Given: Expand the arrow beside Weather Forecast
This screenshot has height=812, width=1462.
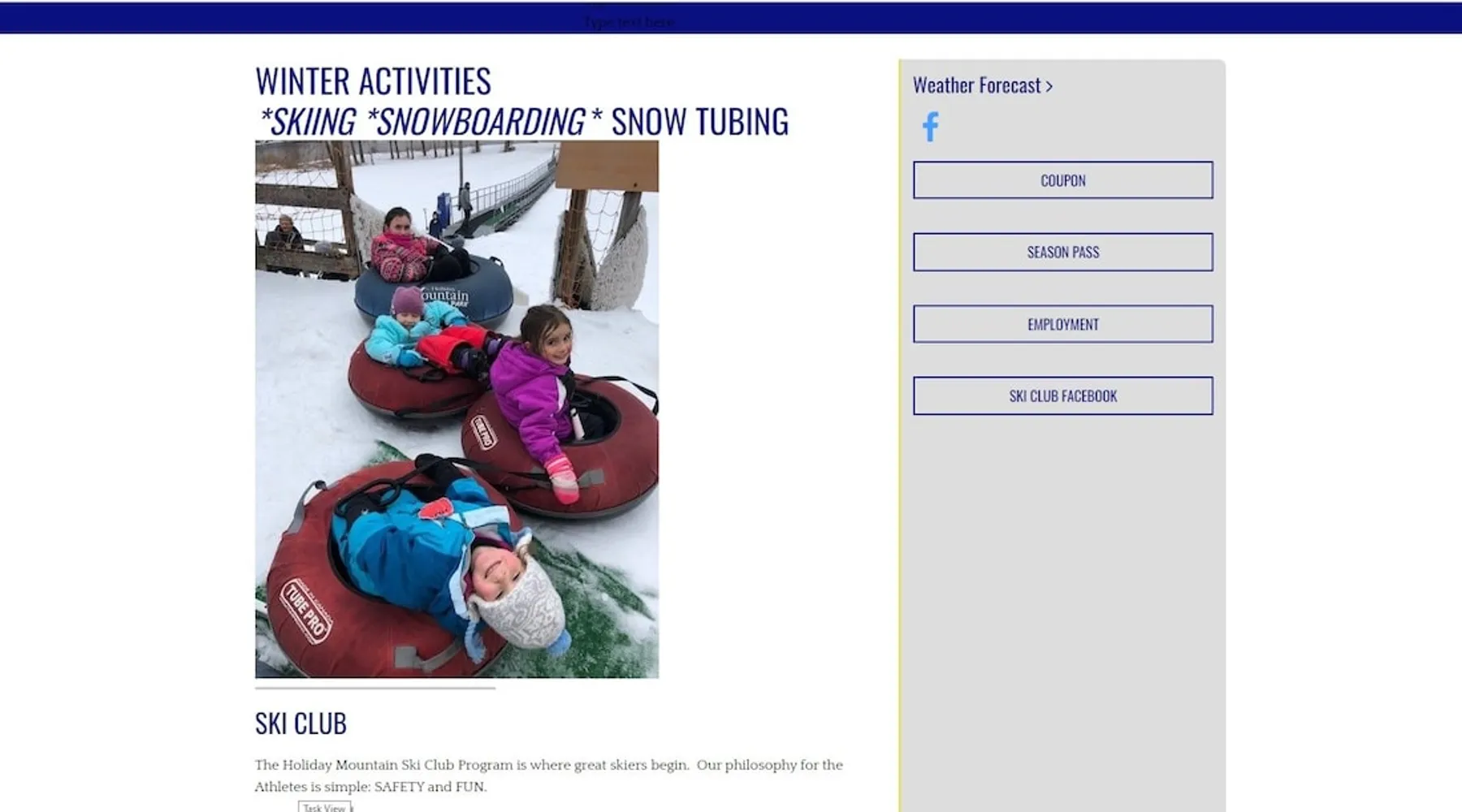Looking at the screenshot, I should [1049, 86].
